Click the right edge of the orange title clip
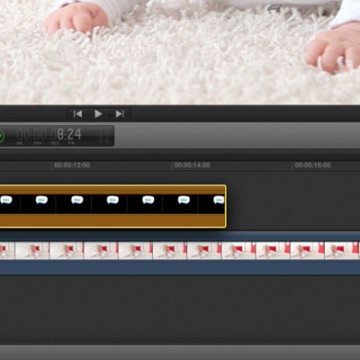This screenshot has width=360, height=360. coord(226,206)
